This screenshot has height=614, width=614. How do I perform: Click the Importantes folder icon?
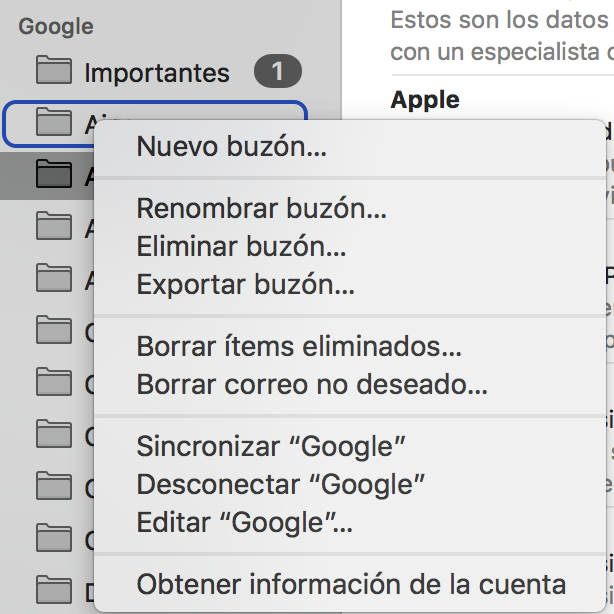click(54, 71)
